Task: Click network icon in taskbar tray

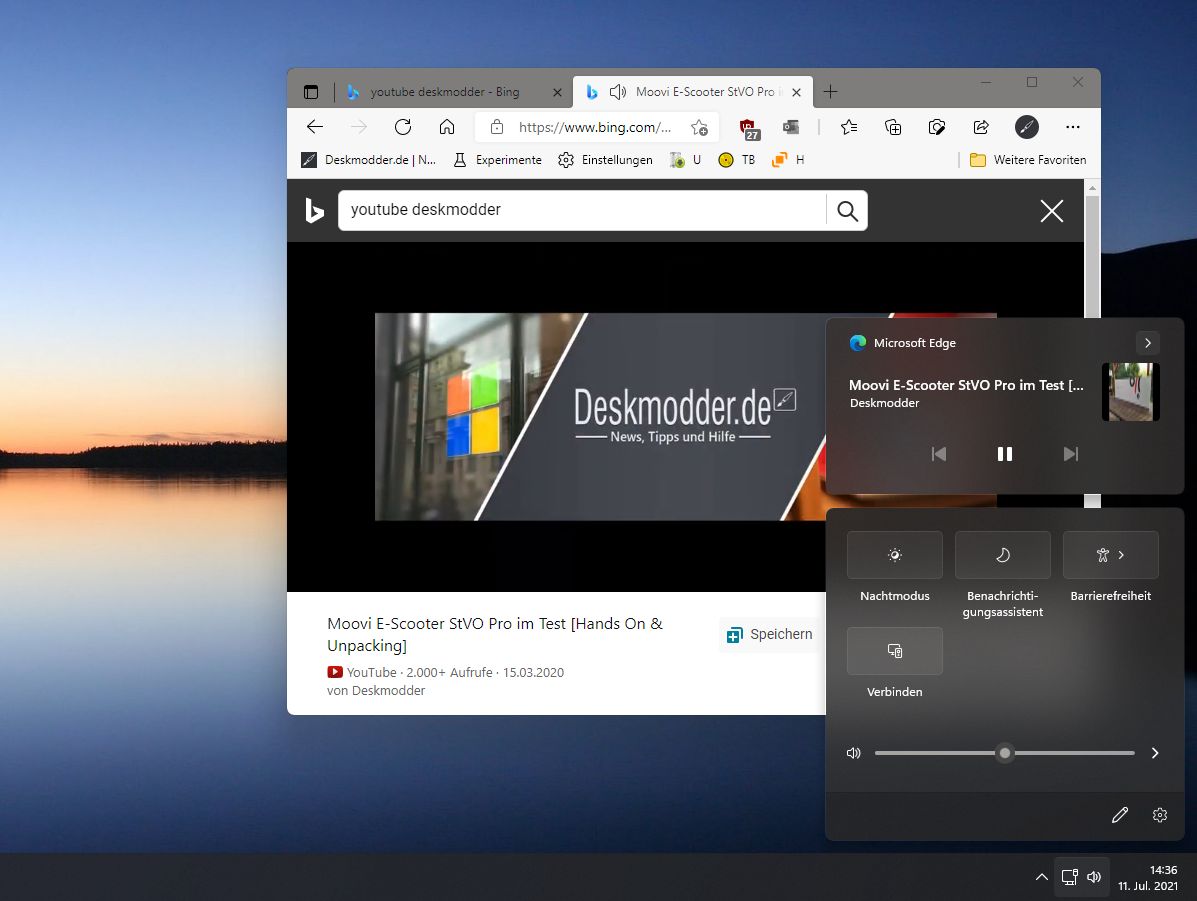Action: 1070,877
